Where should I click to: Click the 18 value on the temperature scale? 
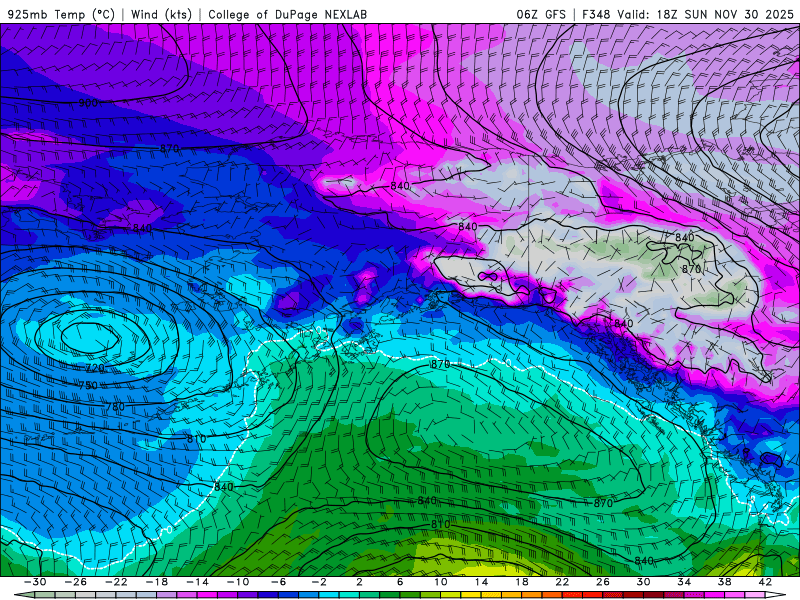click(x=521, y=582)
